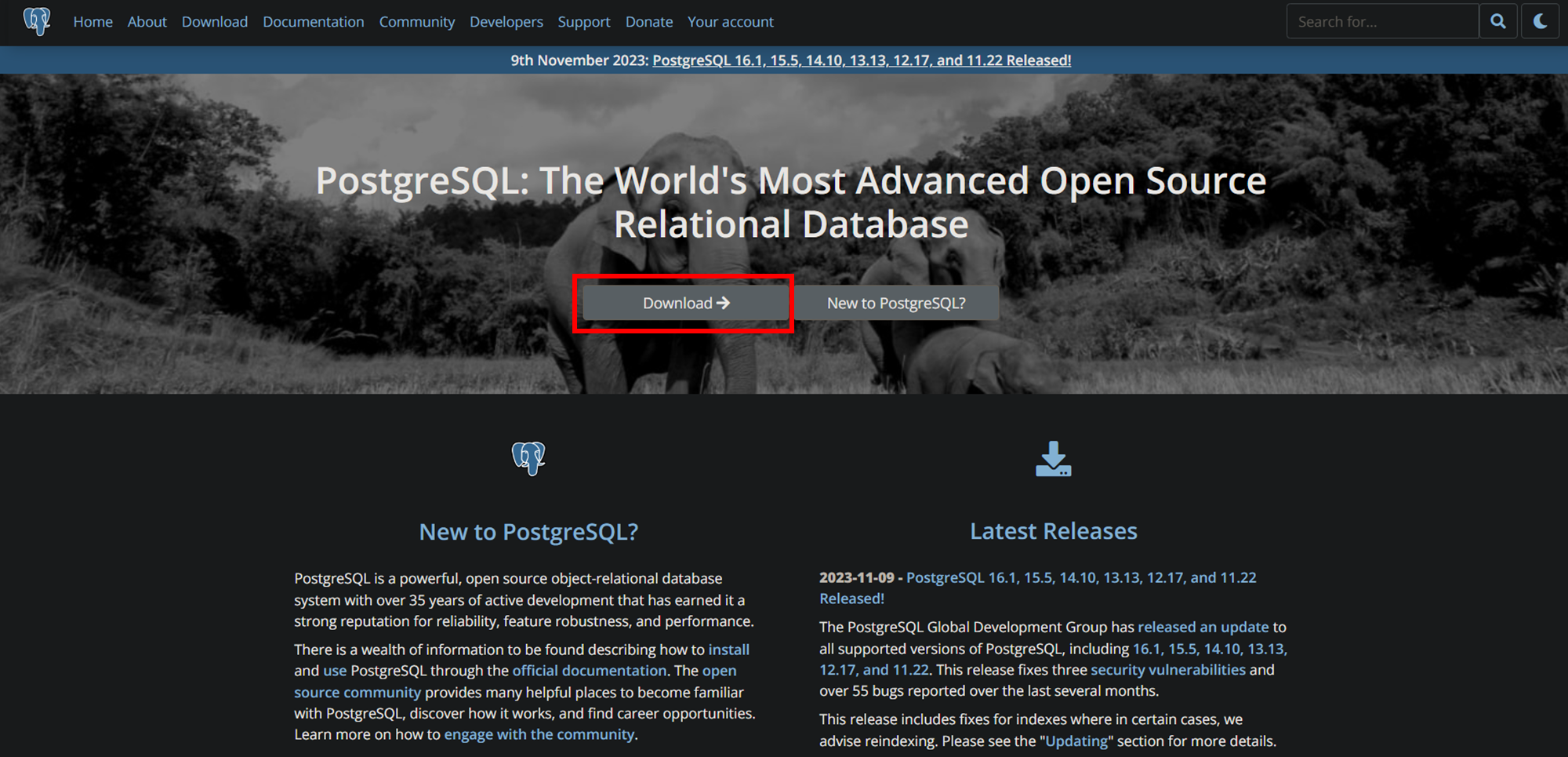Follow the released an update link
Viewport: 1568px width, 757px height.
tap(1203, 627)
